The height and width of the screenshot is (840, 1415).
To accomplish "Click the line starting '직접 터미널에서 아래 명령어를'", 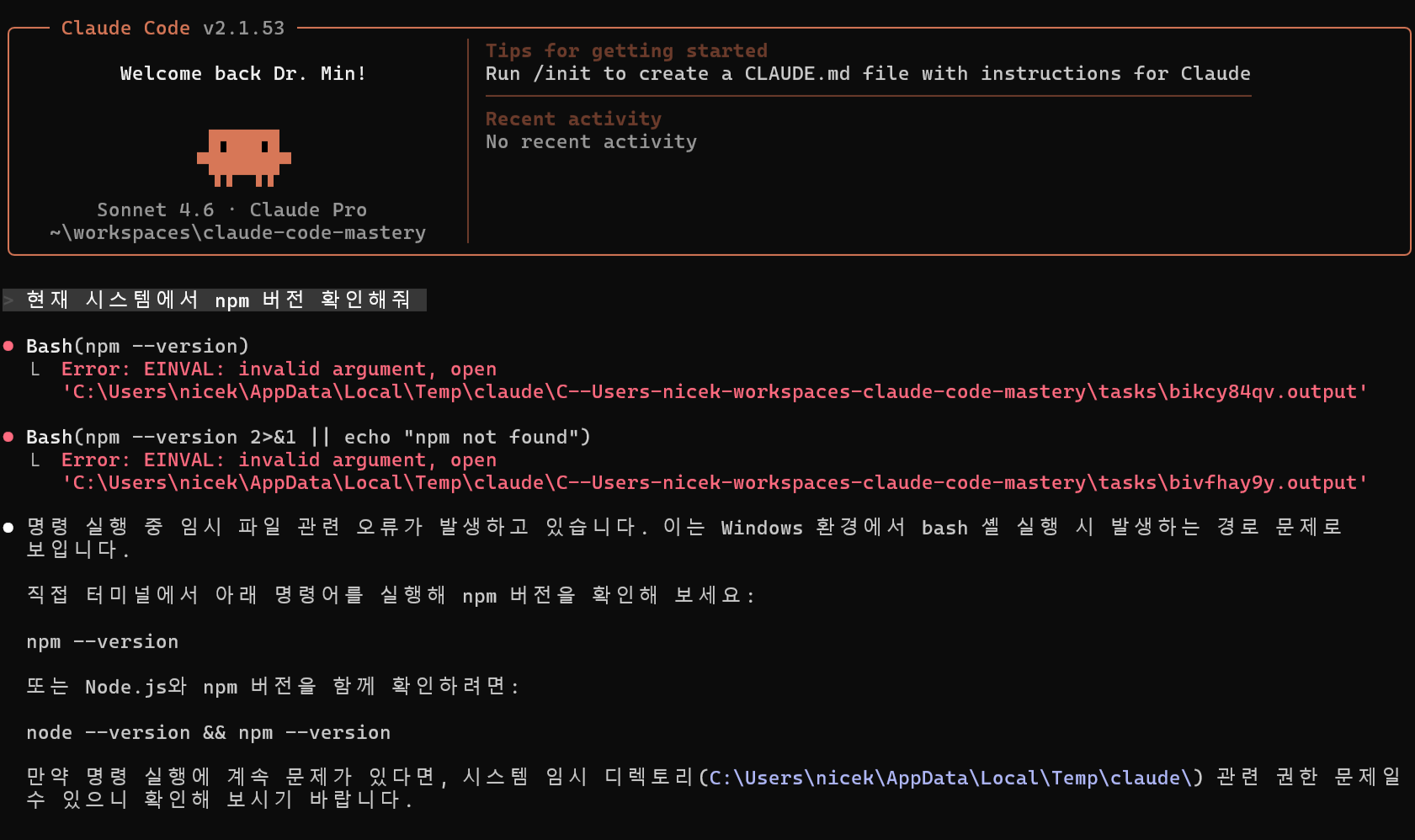I will coord(391,595).
